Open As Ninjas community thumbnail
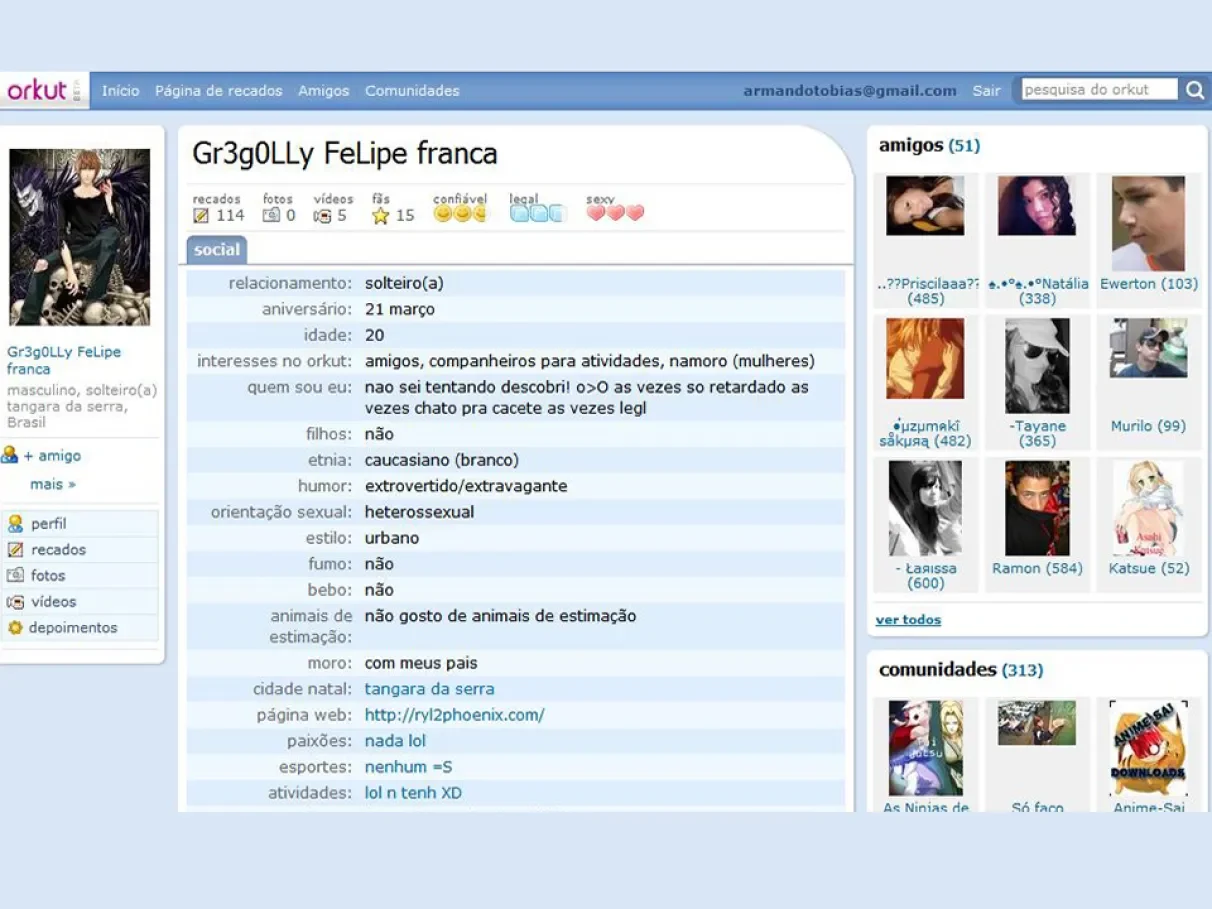 coord(925,748)
